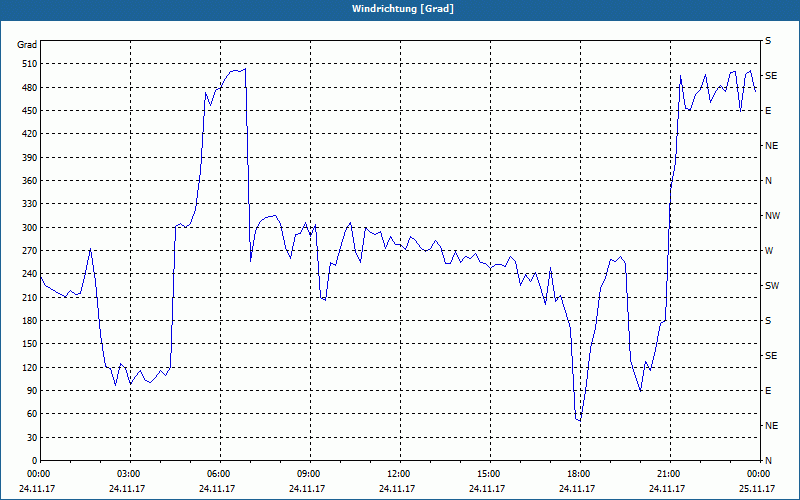Viewport: 800px width, 500px height.
Task: Click the 60 y-axis label
Action: (x=32, y=414)
